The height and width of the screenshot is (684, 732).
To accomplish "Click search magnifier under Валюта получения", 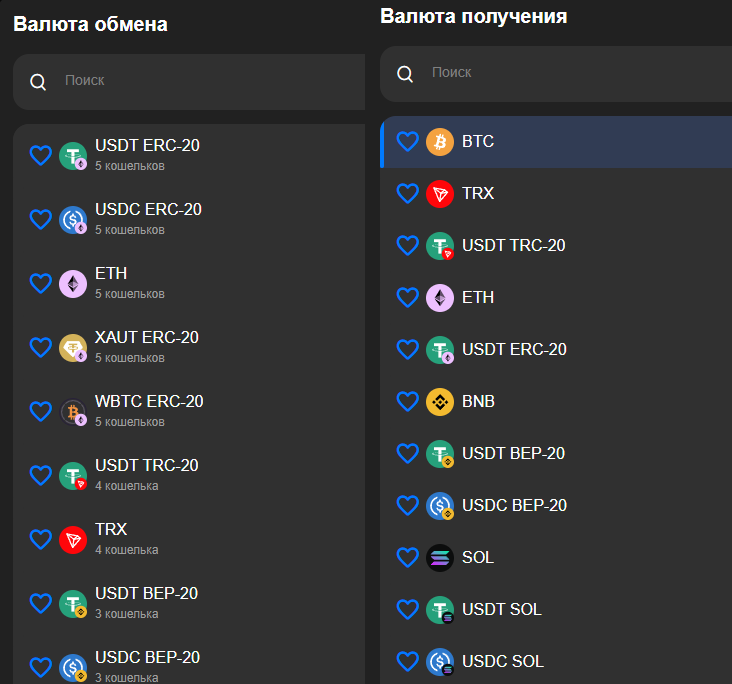I will click(405, 74).
